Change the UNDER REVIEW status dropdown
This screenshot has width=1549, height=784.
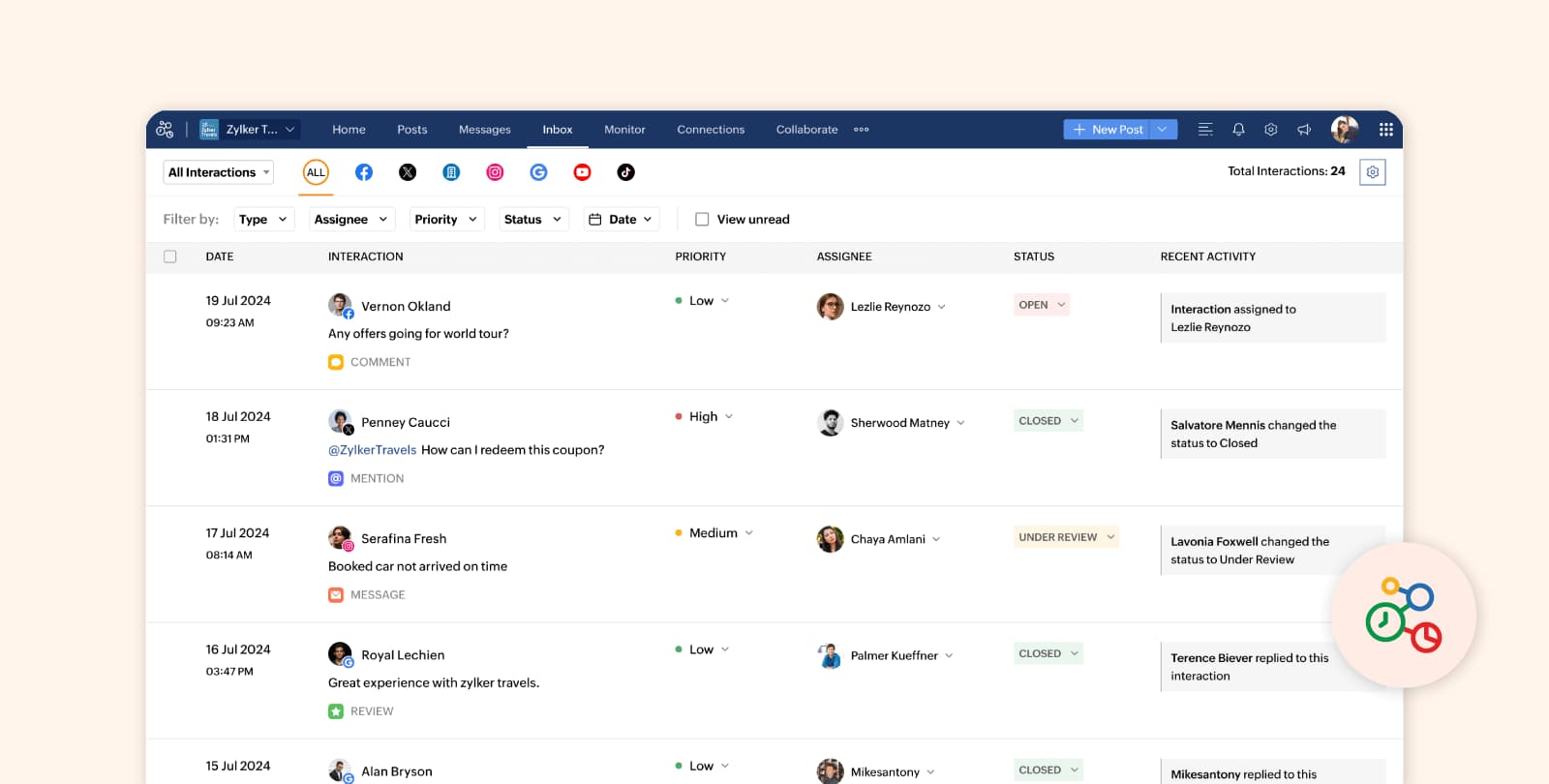tap(1066, 537)
